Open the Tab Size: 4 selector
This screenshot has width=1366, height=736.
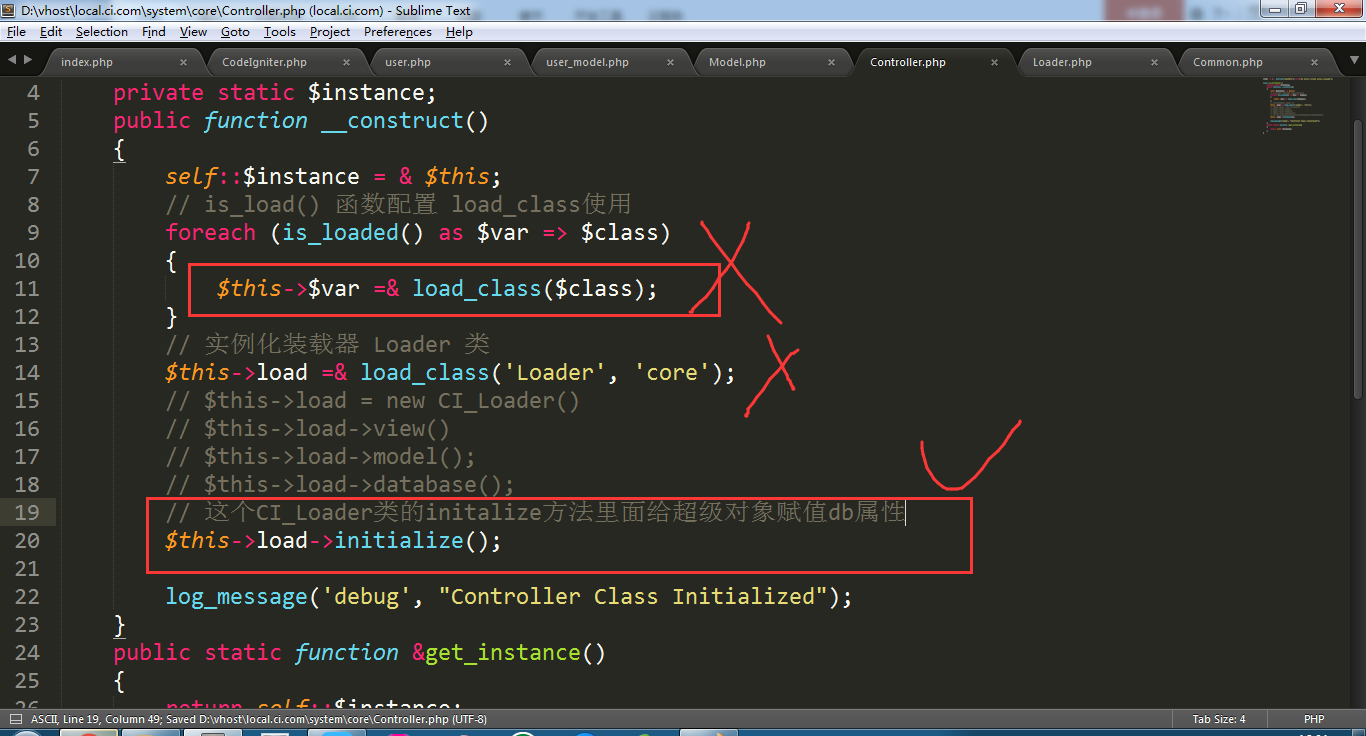pyautogui.click(x=1218, y=719)
